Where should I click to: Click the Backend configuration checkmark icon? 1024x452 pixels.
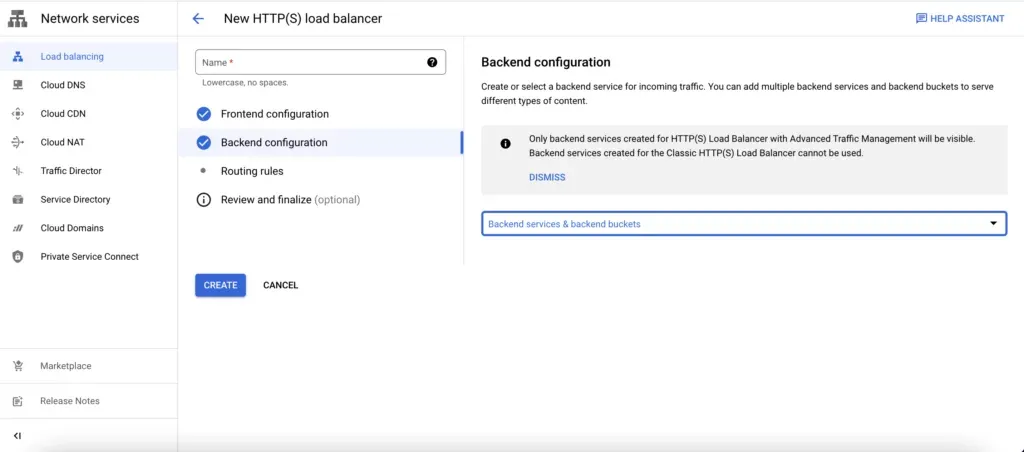pyautogui.click(x=204, y=142)
